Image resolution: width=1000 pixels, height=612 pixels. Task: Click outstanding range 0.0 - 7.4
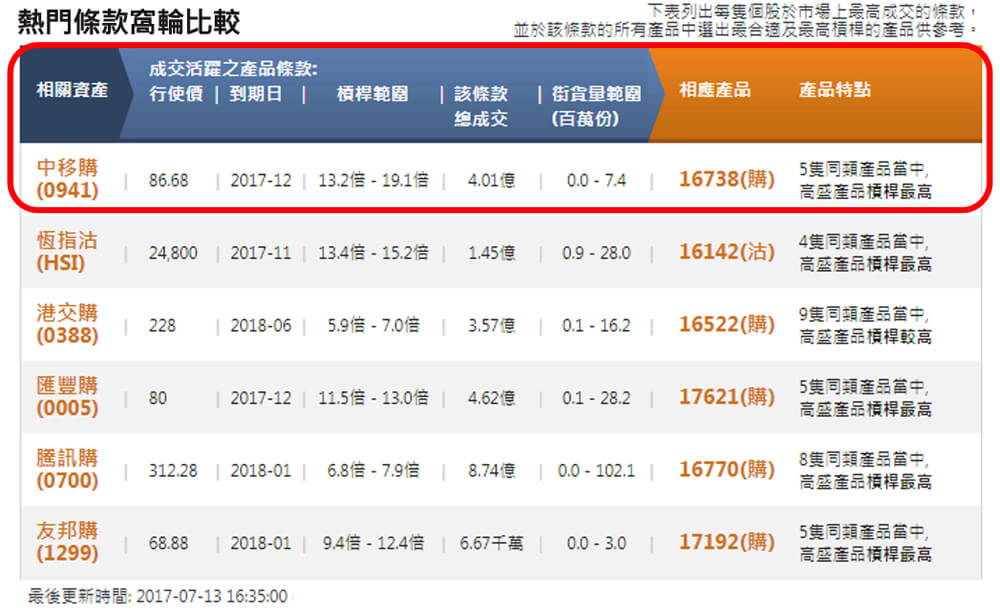(596, 180)
